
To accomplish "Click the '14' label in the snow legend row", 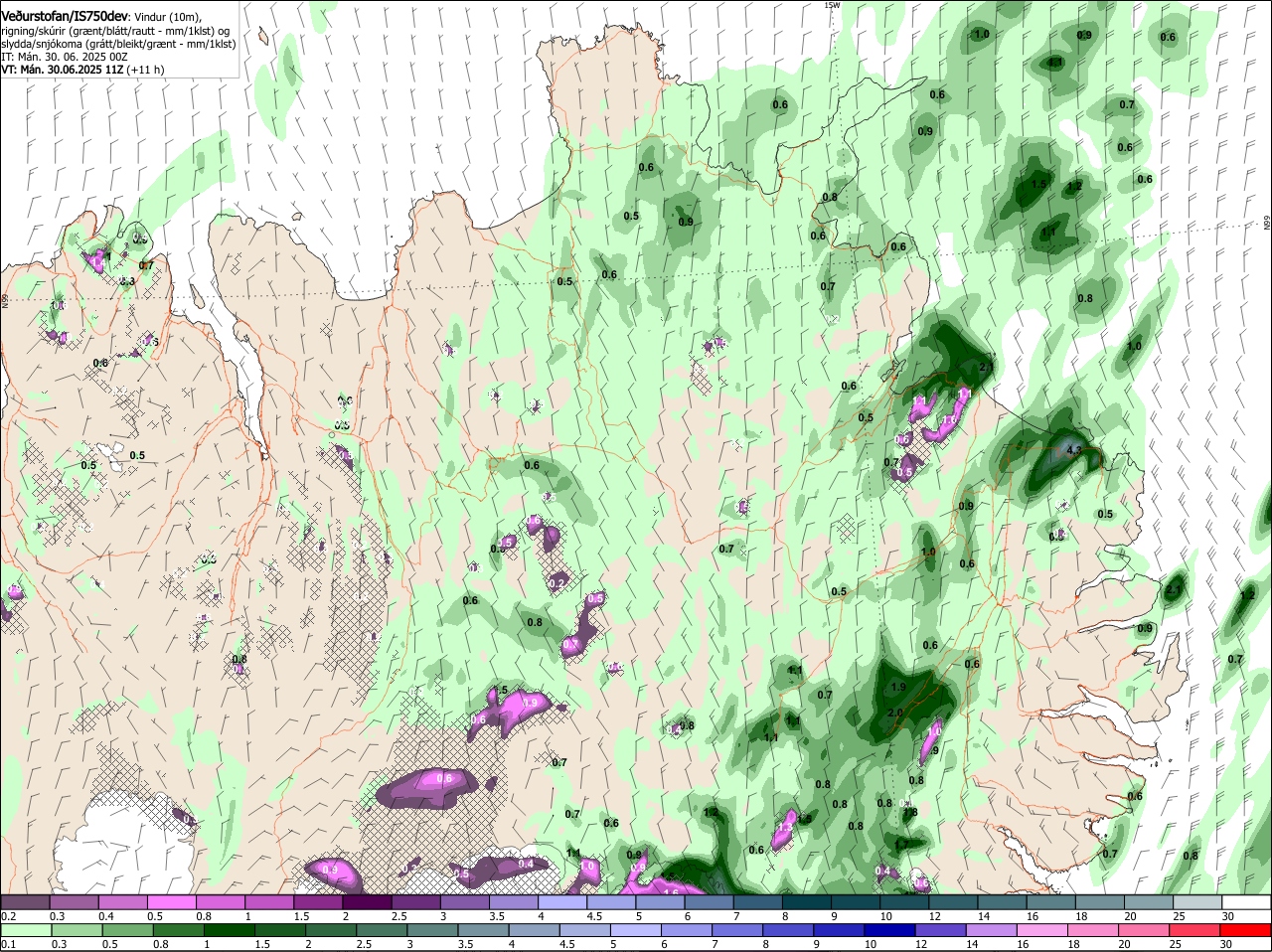I will tap(984, 916).
